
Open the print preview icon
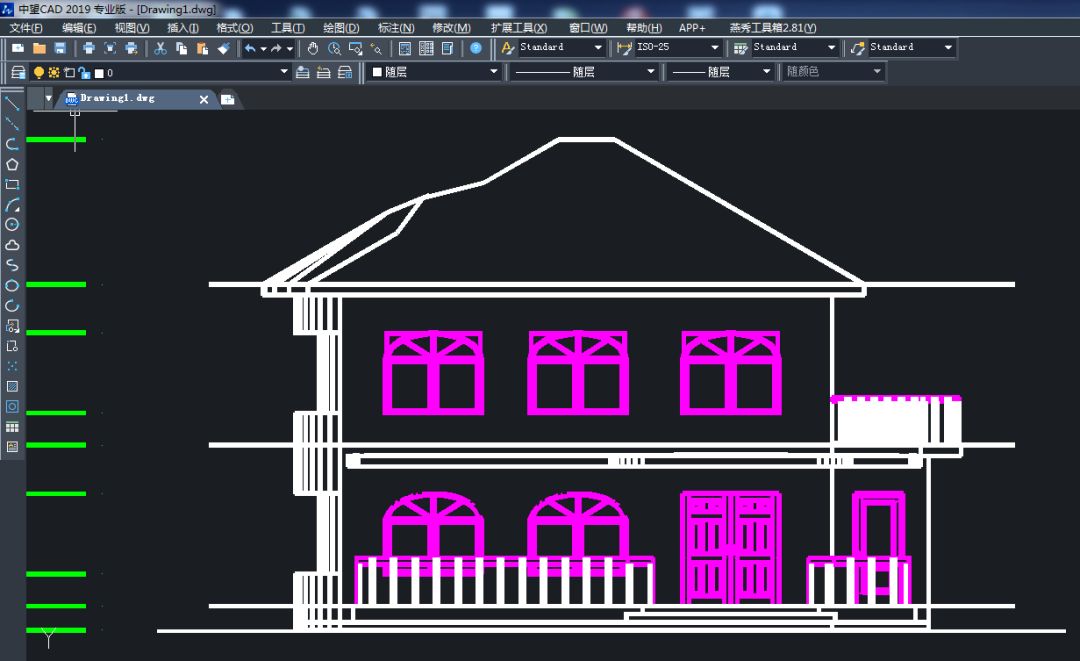click(x=110, y=48)
